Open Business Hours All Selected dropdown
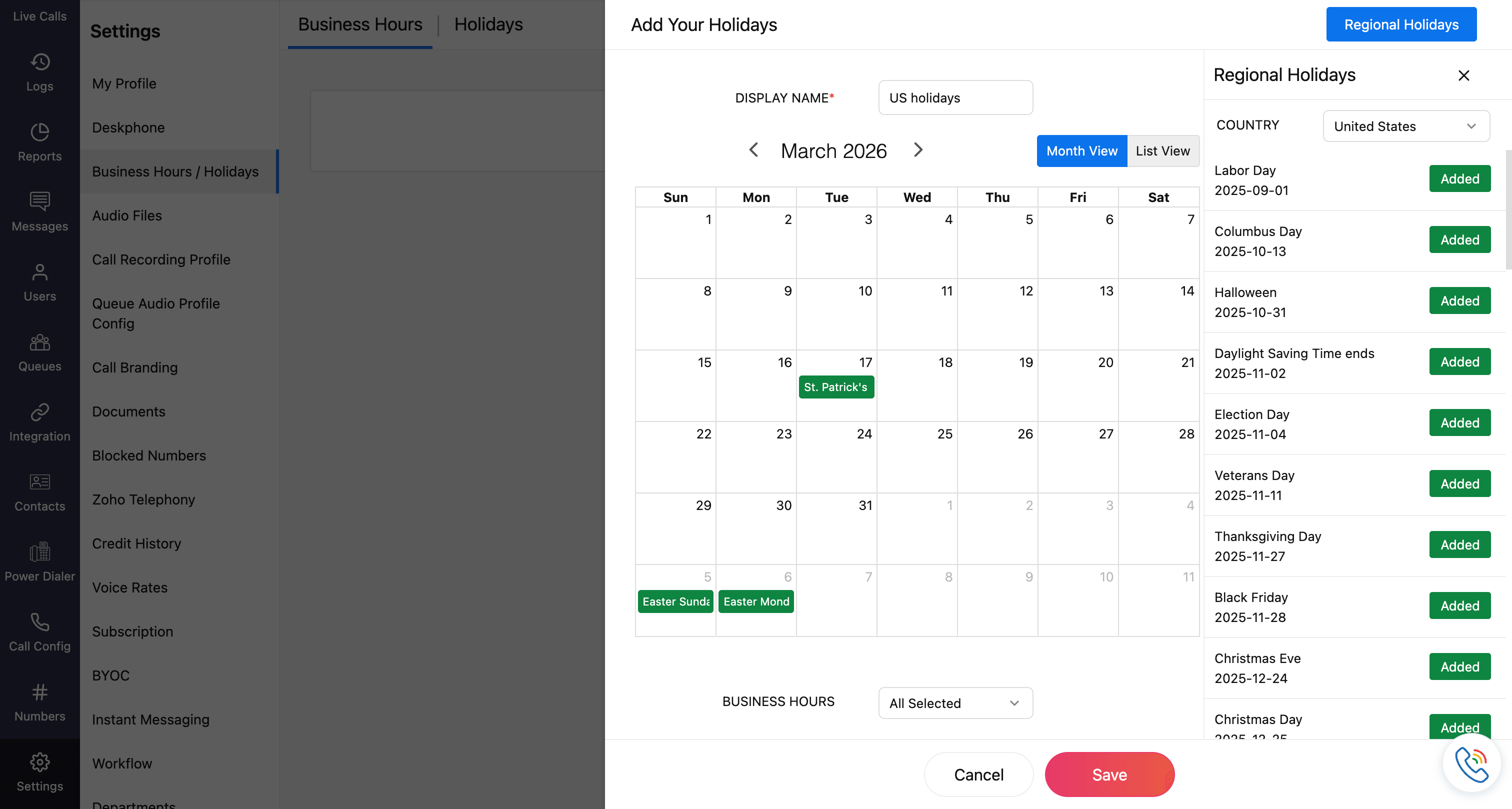This screenshot has height=809, width=1512. point(955,702)
